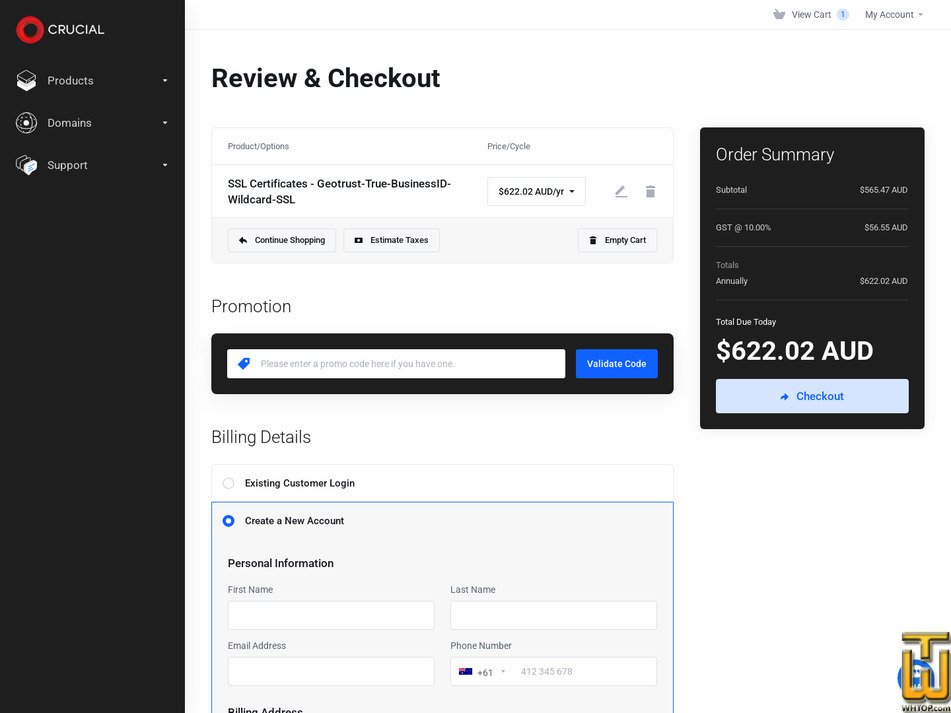The image size is (951, 713).
Task: Click the Product/Options column header
Action: pos(258,146)
